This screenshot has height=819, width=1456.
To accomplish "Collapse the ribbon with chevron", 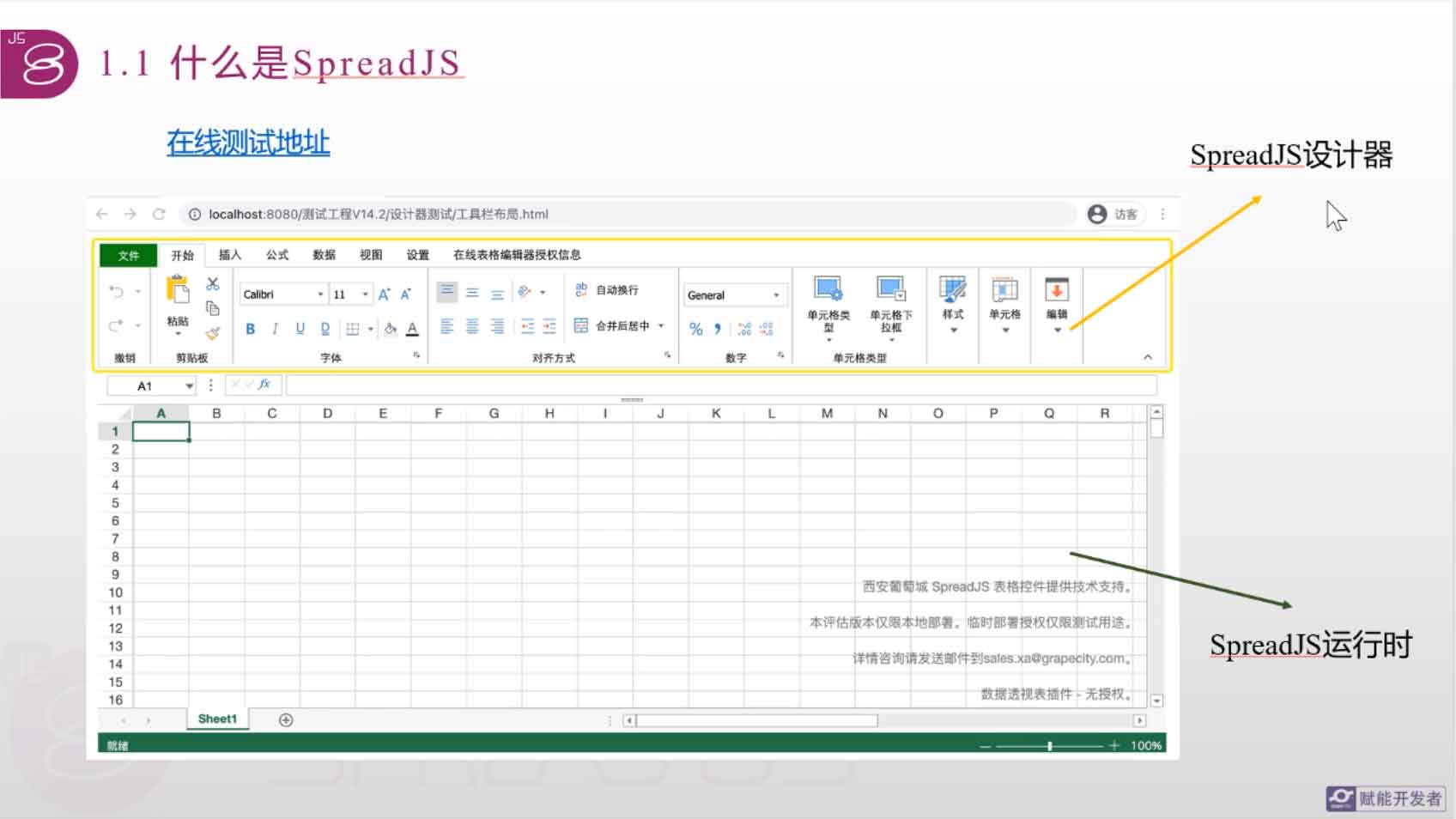I will (x=1148, y=357).
